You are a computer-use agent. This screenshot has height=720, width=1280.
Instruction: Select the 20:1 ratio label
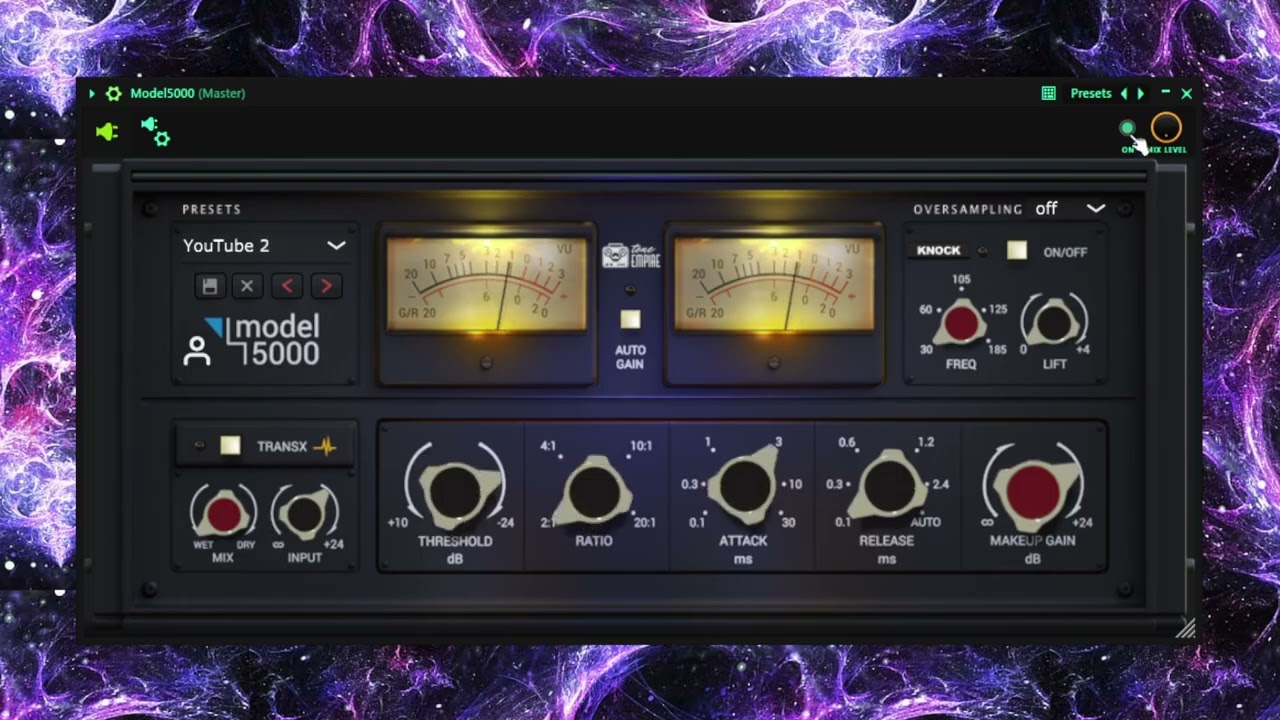644,522
